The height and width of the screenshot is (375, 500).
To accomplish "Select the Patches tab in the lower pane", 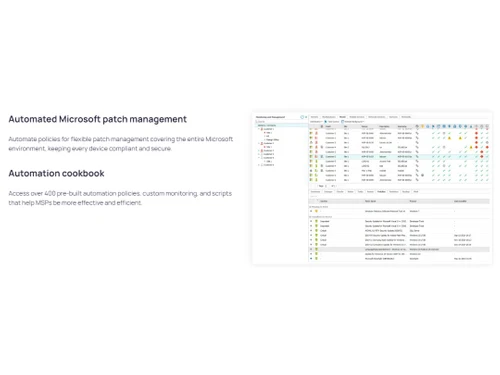I will coord(381,192).
